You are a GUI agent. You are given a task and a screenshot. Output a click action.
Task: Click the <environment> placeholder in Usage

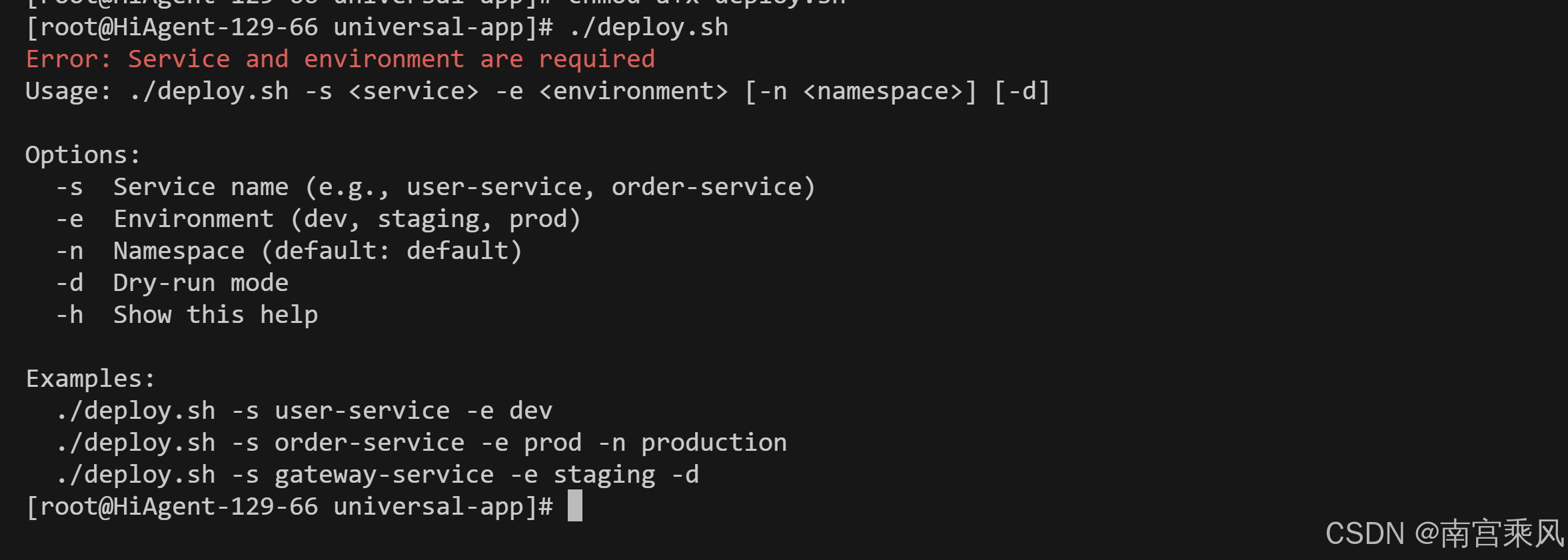click(x=633, y=91)
